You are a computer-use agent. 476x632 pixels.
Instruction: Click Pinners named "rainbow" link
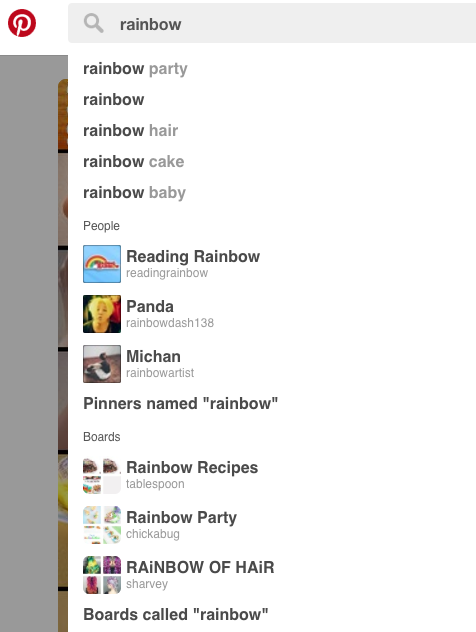181,403
